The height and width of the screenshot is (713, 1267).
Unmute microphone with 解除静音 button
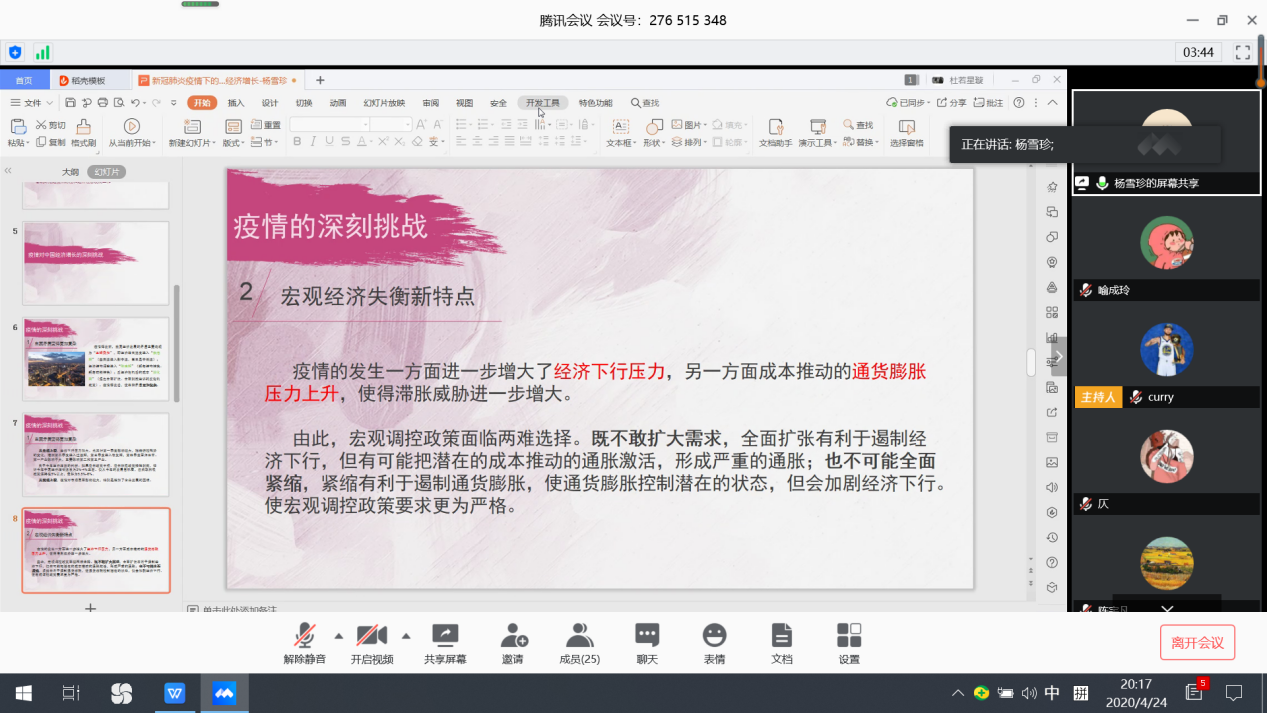(x=305, y=635)
